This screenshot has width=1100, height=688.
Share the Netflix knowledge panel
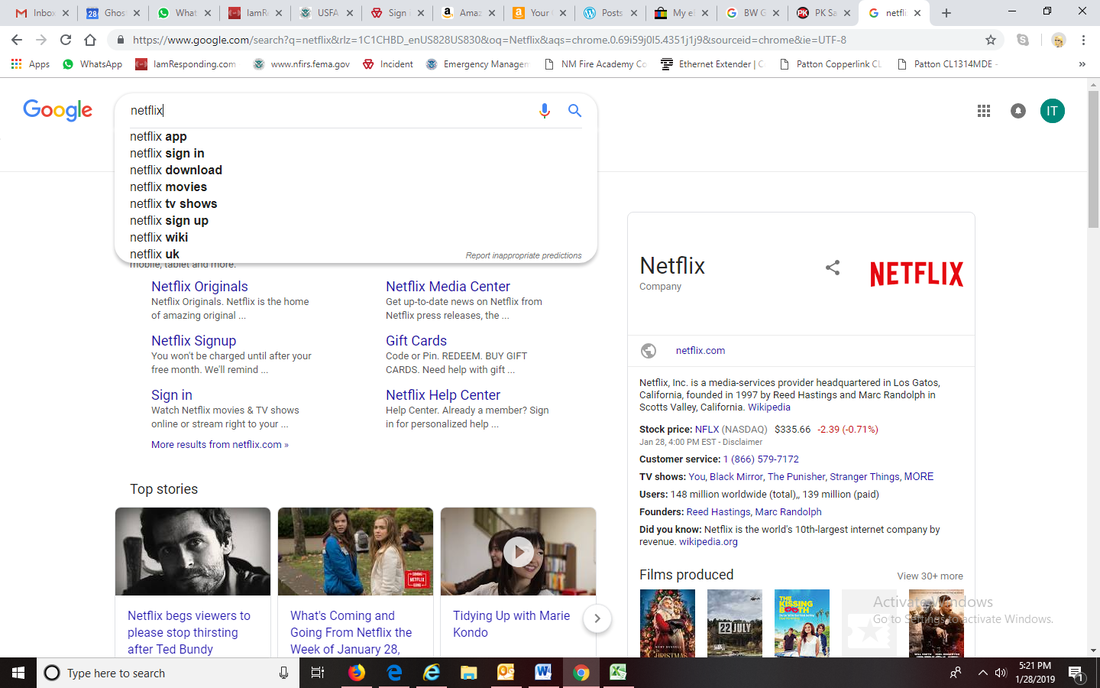(832, 267)
